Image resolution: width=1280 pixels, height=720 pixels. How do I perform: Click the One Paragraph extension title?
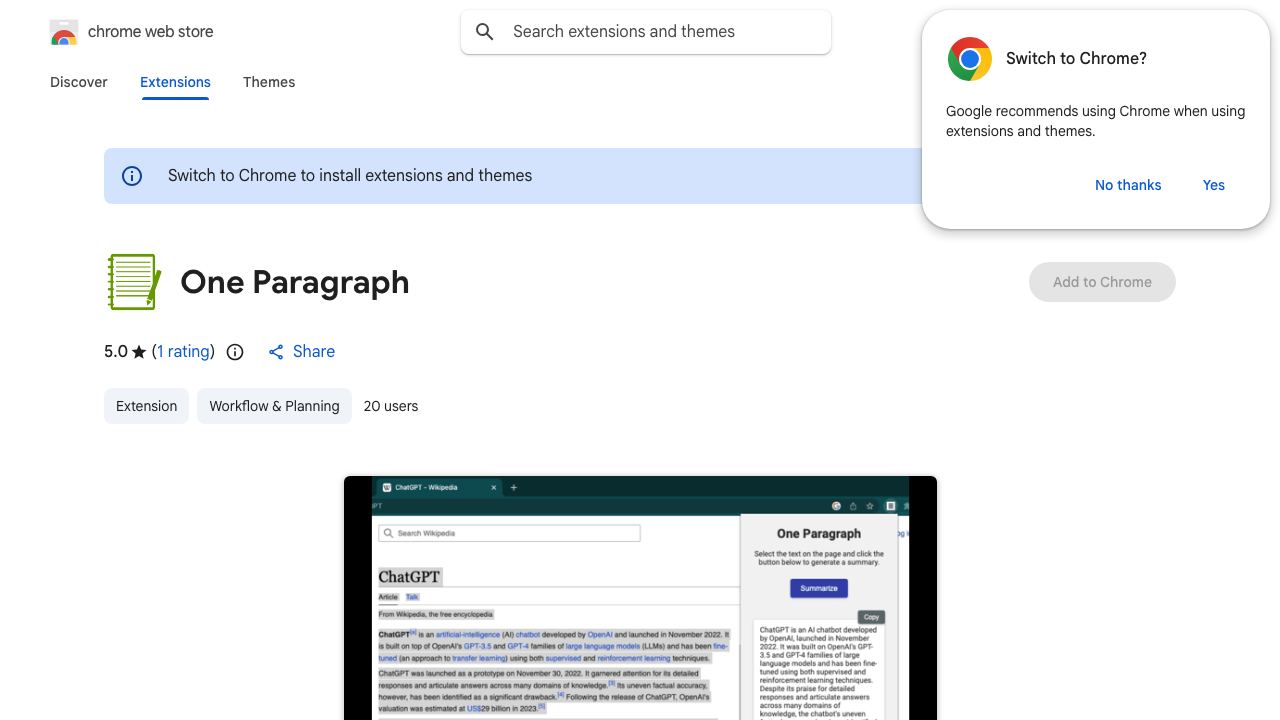(295, 282)
